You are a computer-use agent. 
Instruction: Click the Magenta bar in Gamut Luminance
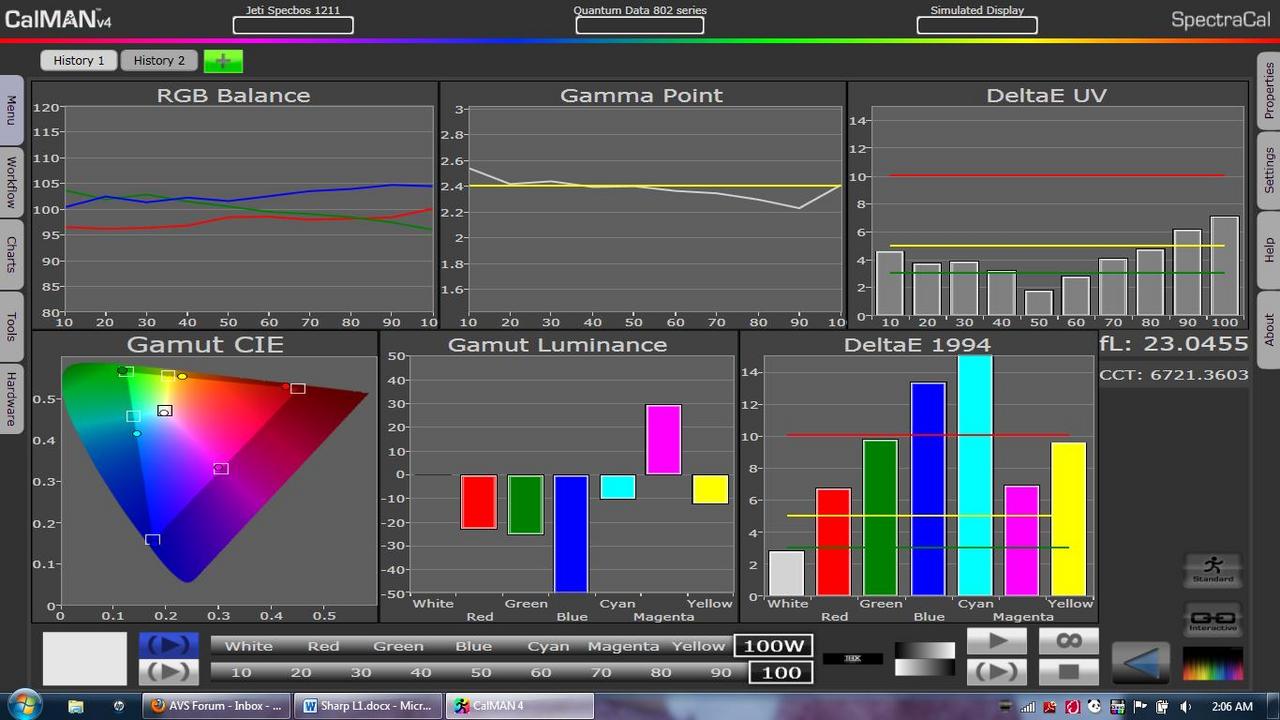pyautogui.click(x=663, y=439)
